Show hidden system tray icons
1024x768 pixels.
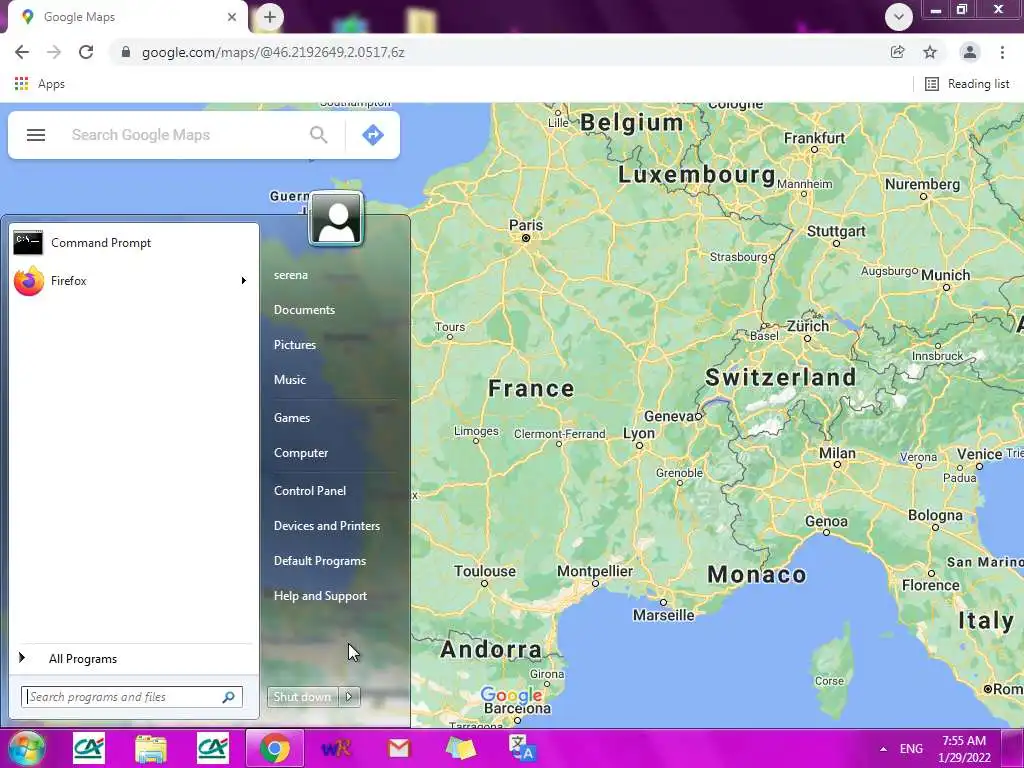(883, 749)
